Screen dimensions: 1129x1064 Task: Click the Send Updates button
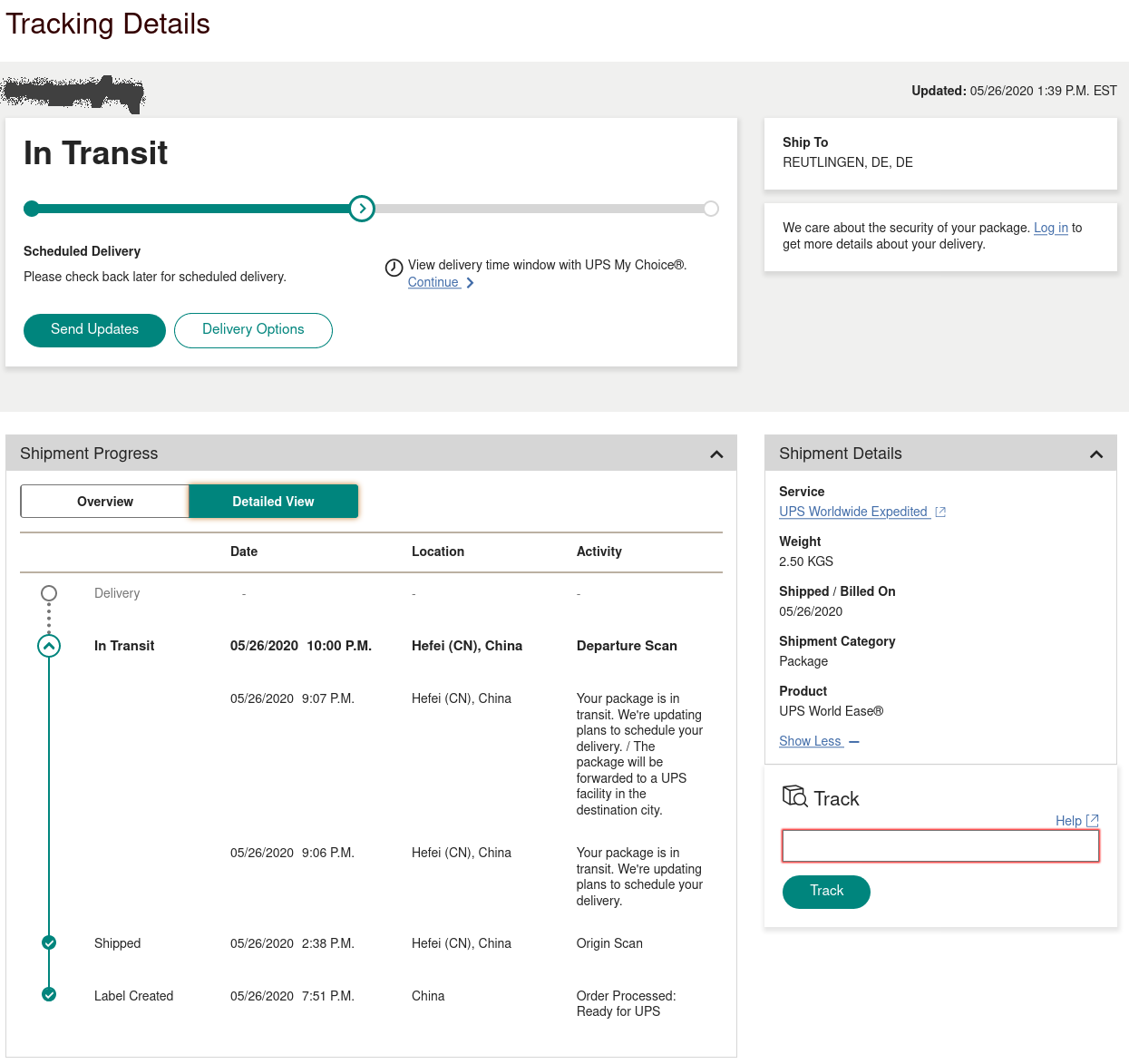[x=94, y=330]
